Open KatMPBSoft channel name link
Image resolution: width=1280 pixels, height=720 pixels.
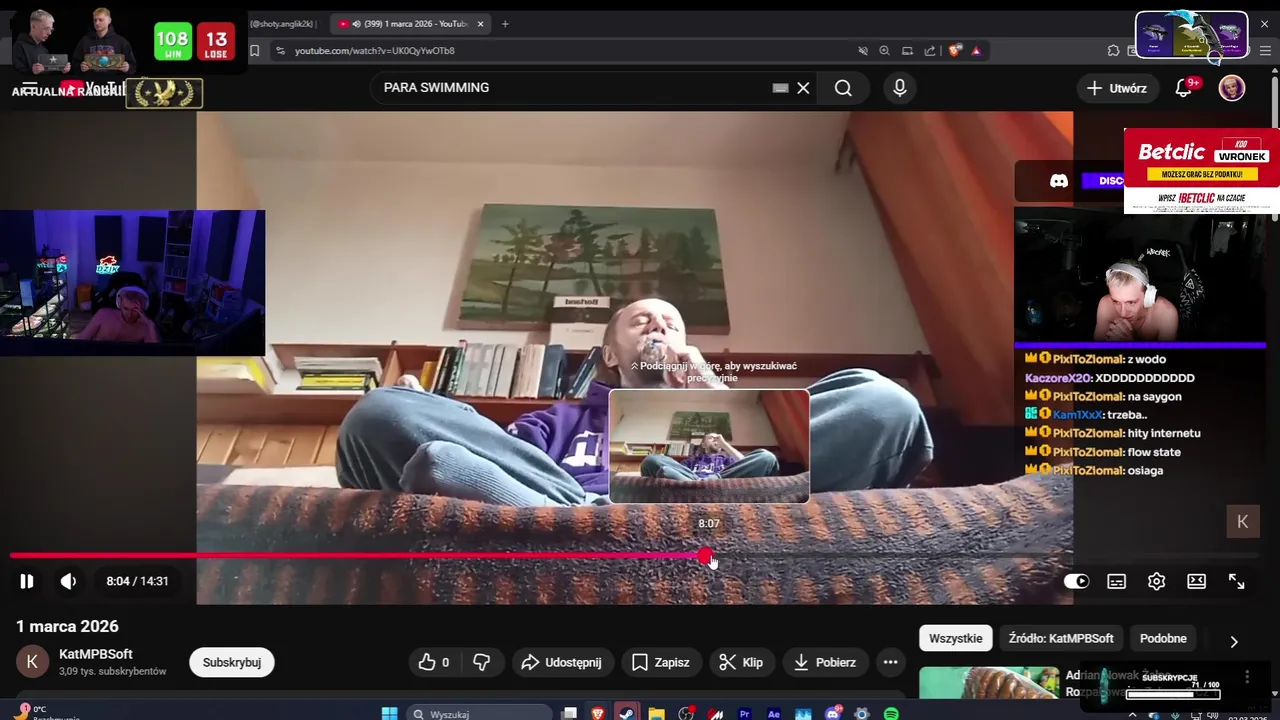click(96, 654)
